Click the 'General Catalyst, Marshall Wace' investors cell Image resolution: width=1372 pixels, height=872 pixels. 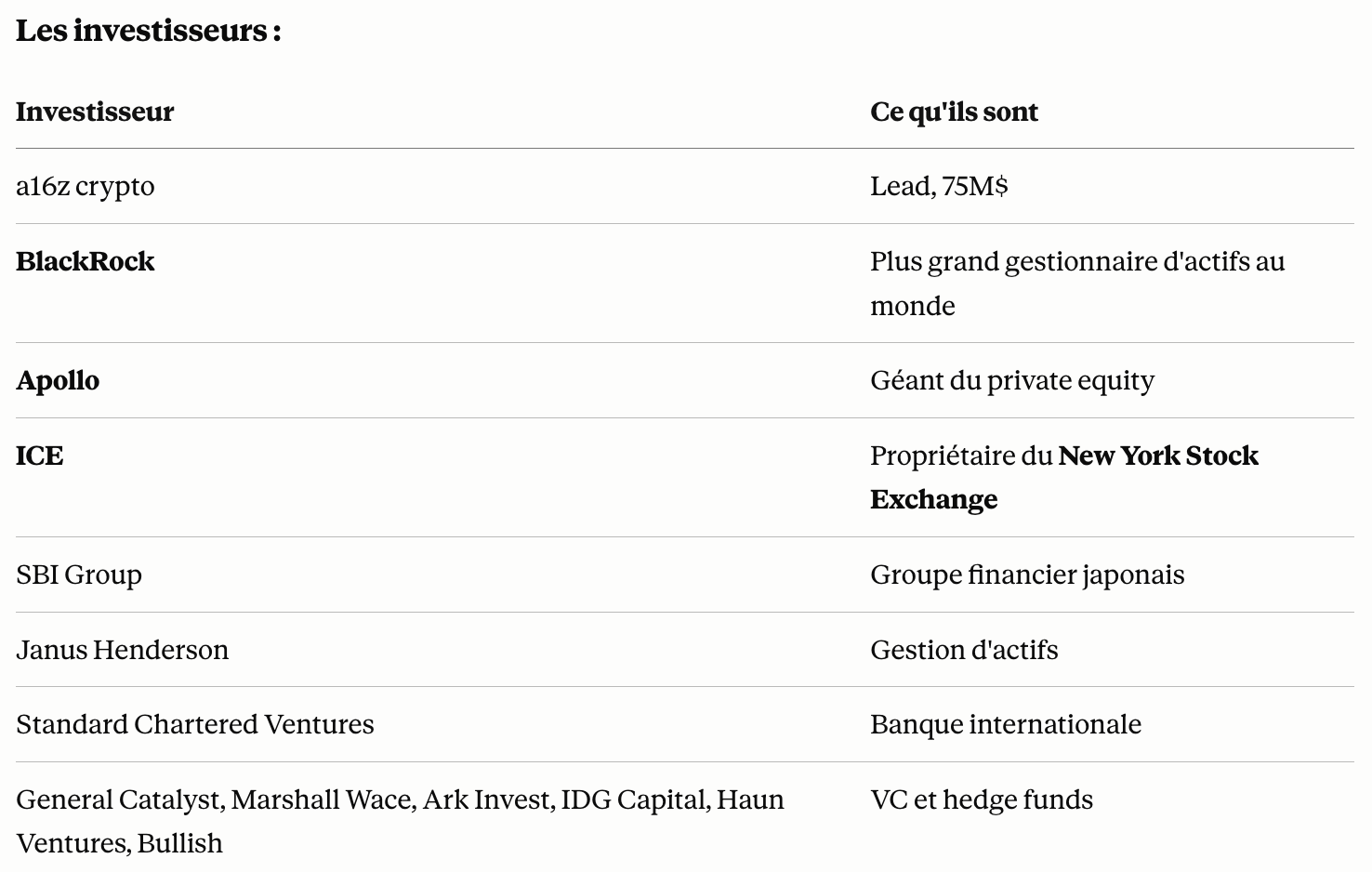click(401, 822)
